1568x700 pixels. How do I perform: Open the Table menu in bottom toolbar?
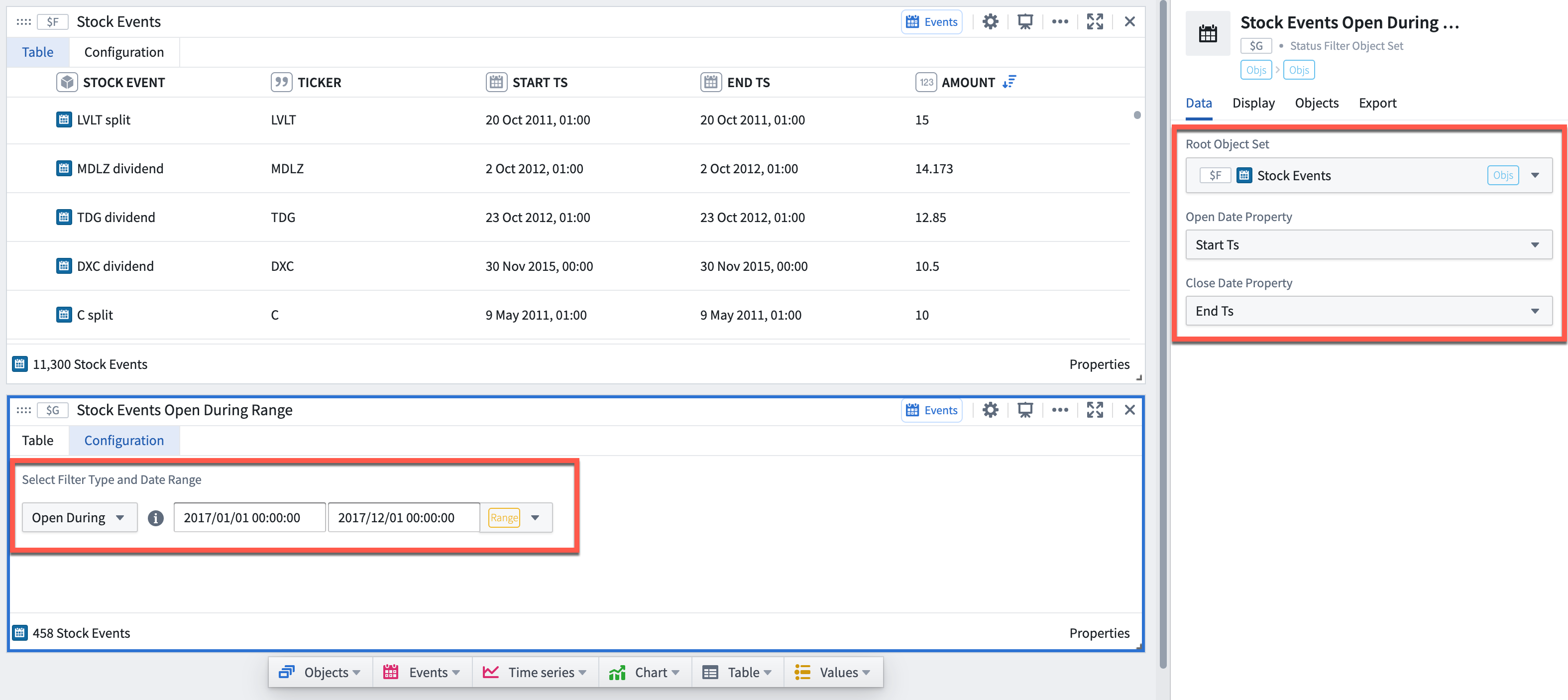point(737,673)
